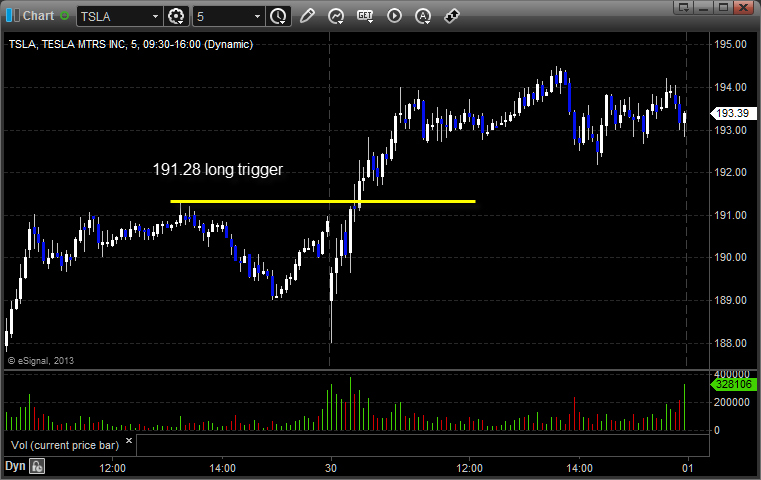Open the time template clock icon
This screenshot has height=480, width=761.
279,17
